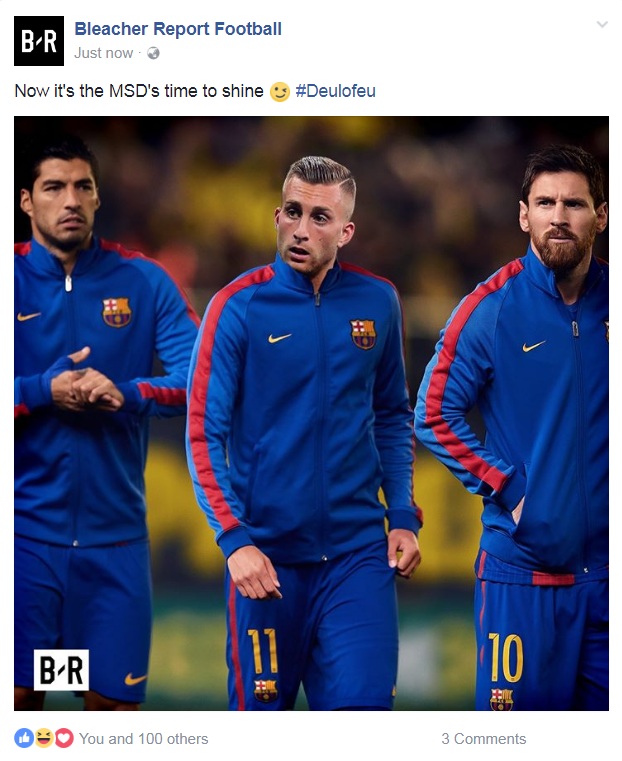Click the Barcelona crest on the center jacket
622x761 pixels.
363,334
